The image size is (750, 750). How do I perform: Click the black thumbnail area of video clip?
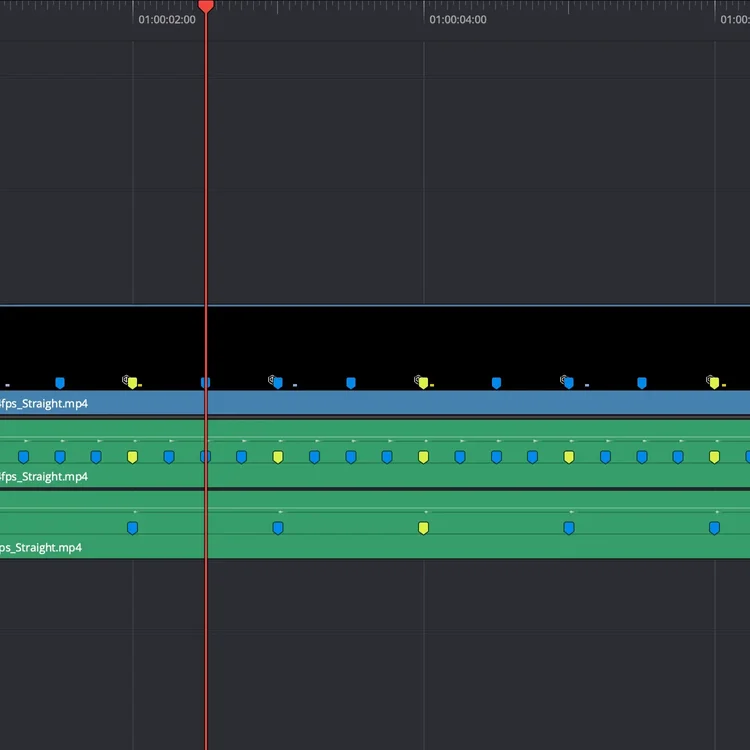tap(375, 341)
